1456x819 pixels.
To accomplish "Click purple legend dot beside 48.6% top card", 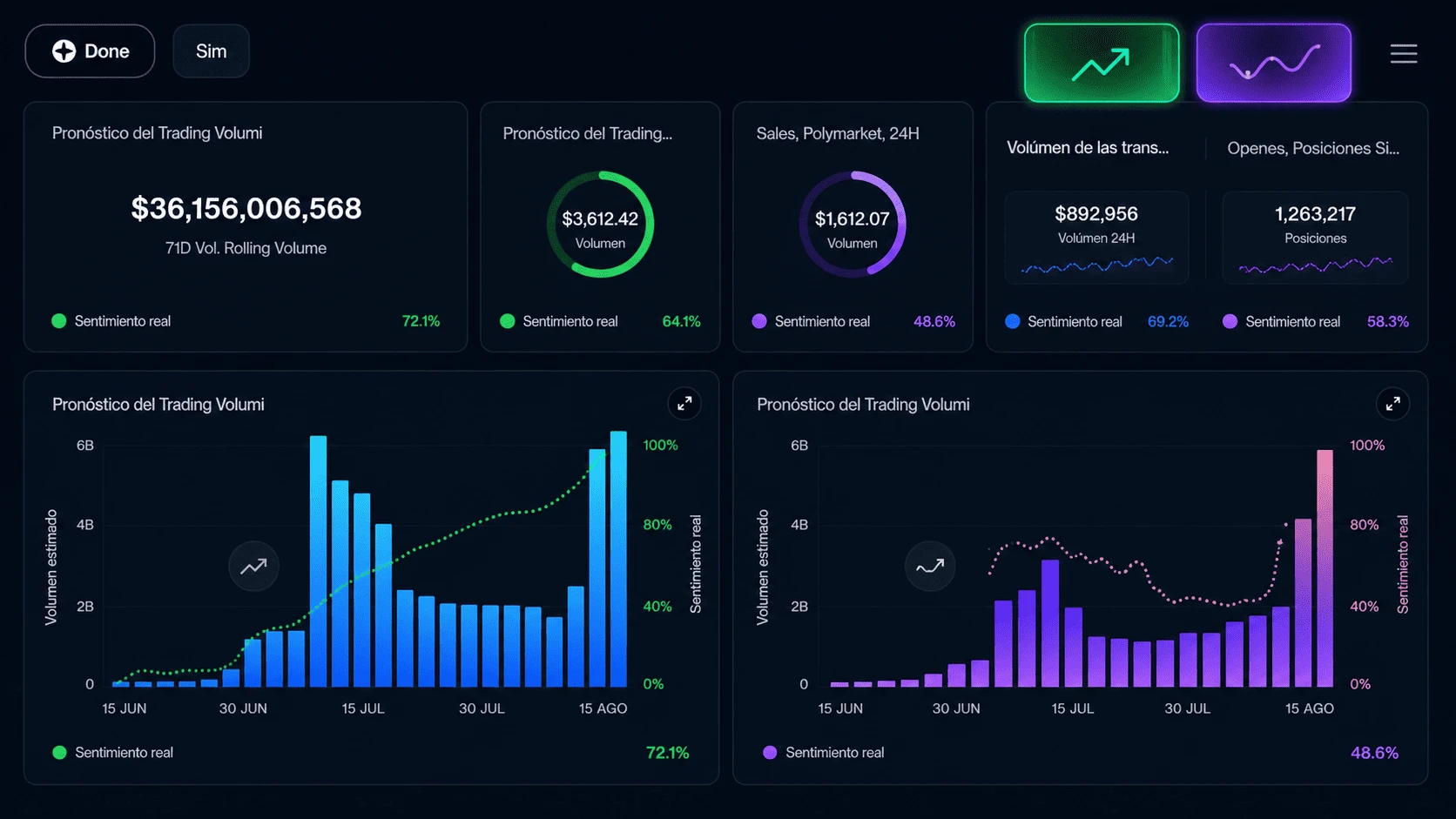I will click(x=759, y=321).
